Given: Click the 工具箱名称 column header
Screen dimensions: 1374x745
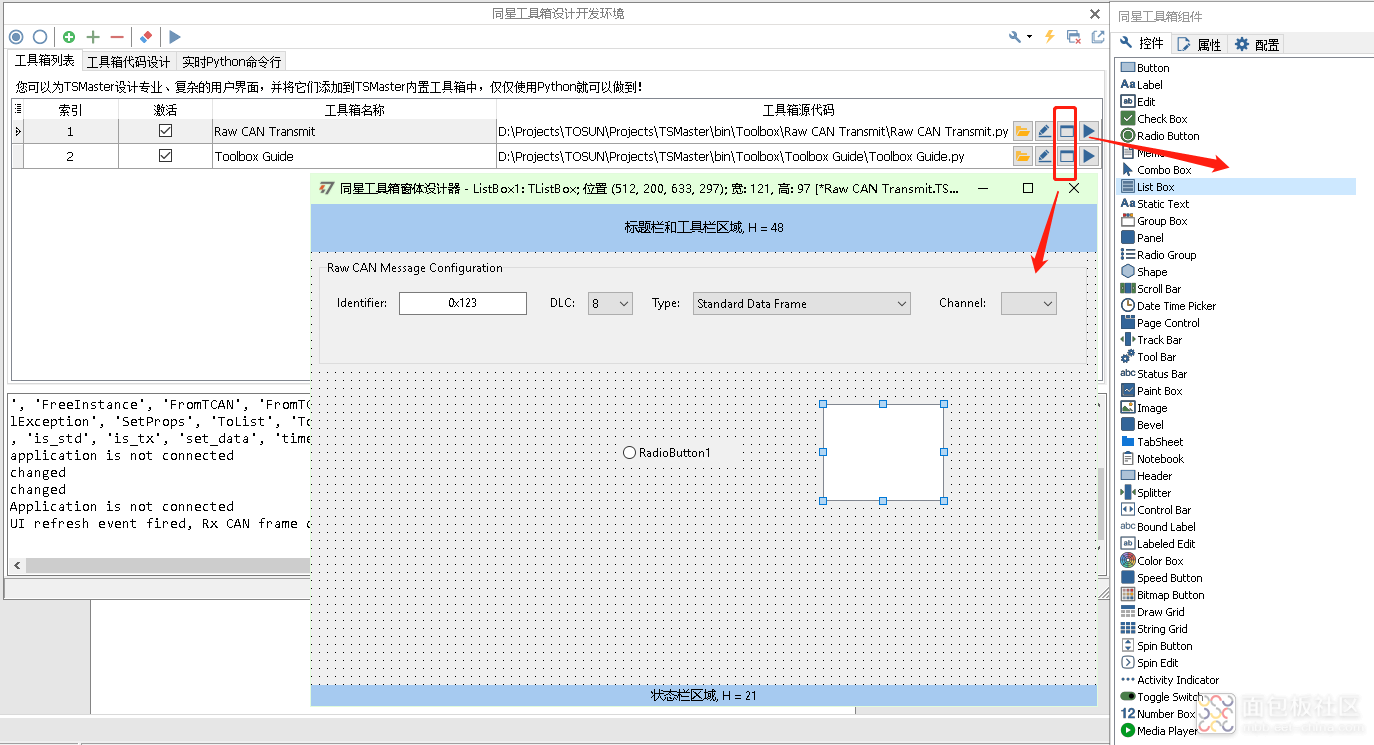Looking at the screenshot, I should coord(355,110).
